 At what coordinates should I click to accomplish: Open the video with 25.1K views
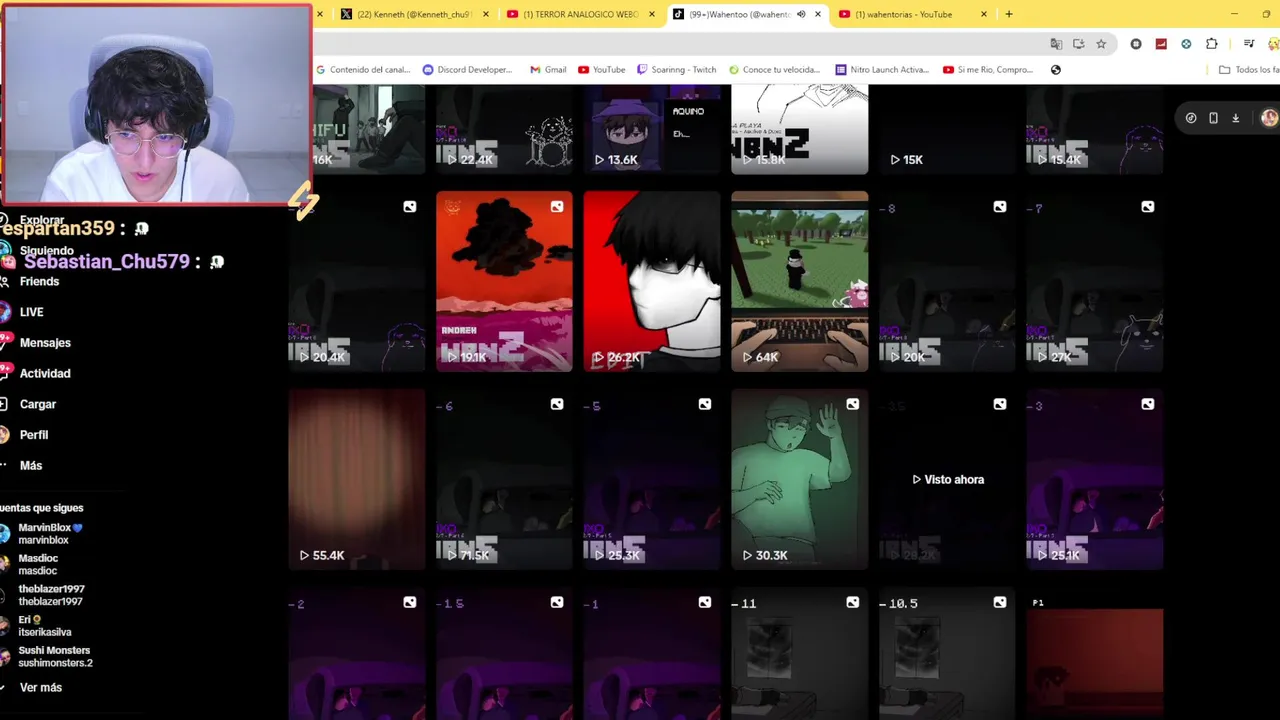[1095, 480]
